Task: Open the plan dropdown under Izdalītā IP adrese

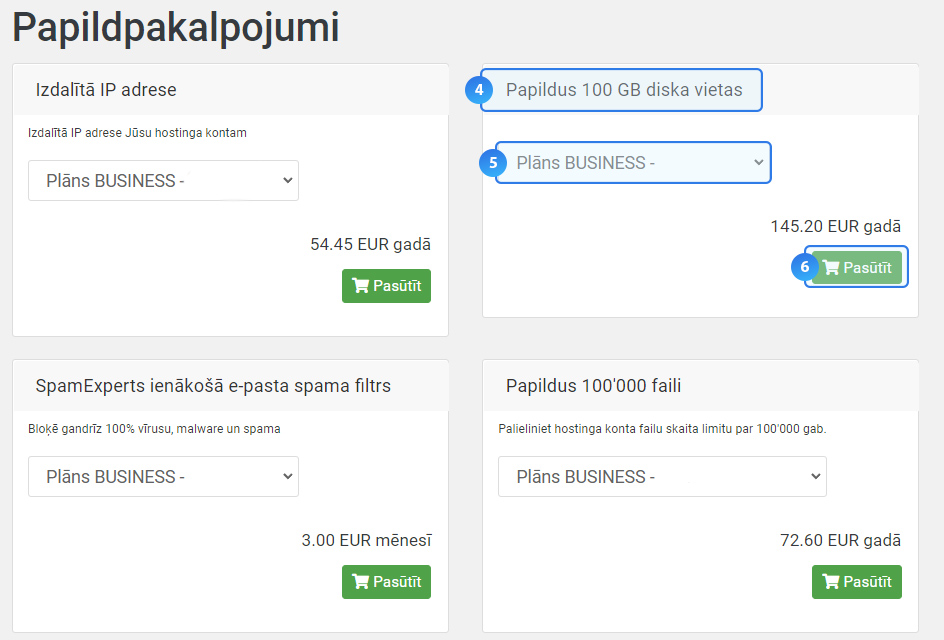Action: pos(163,181)
